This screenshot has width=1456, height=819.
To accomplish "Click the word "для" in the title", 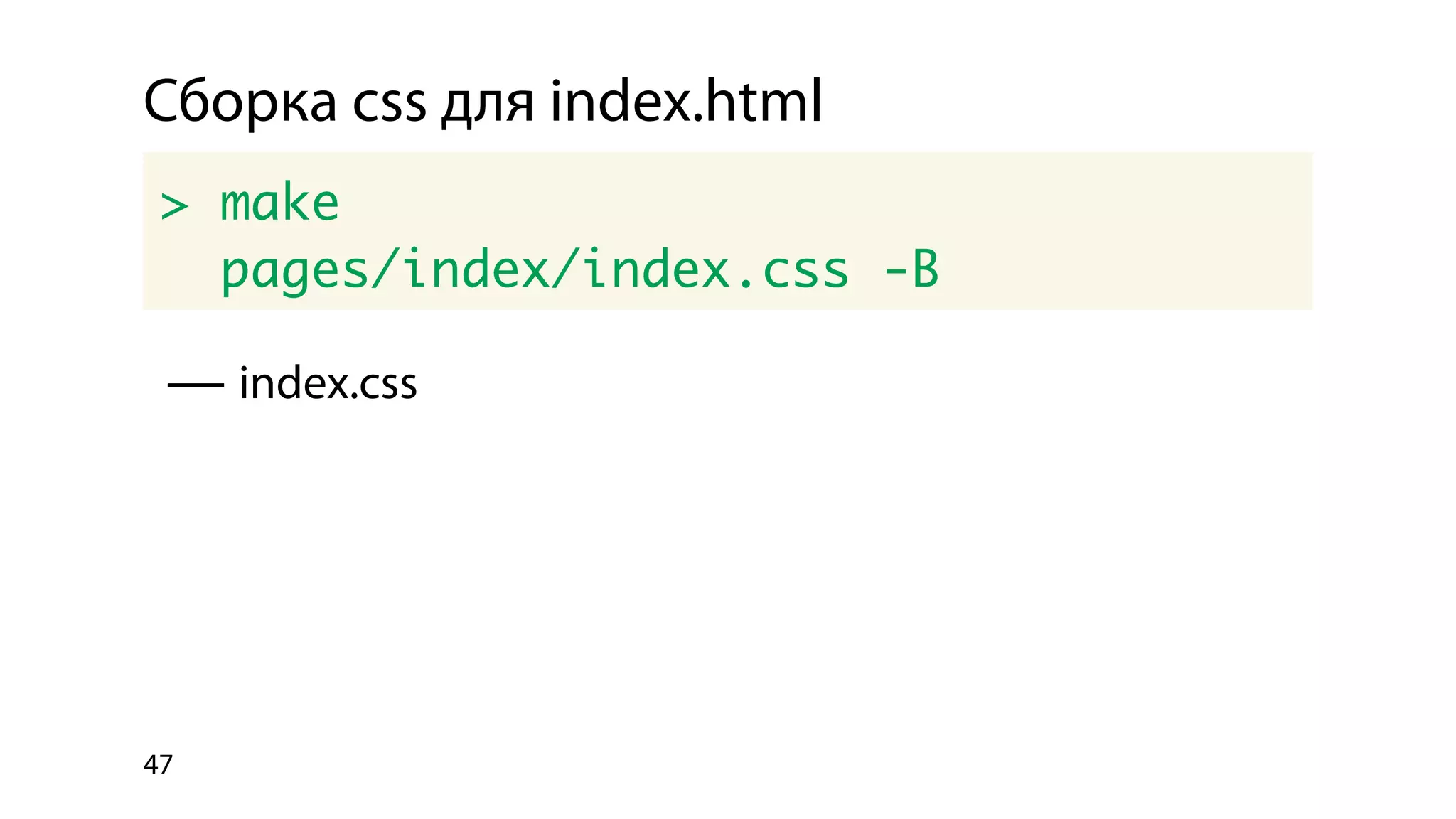I will coord(487,105).
